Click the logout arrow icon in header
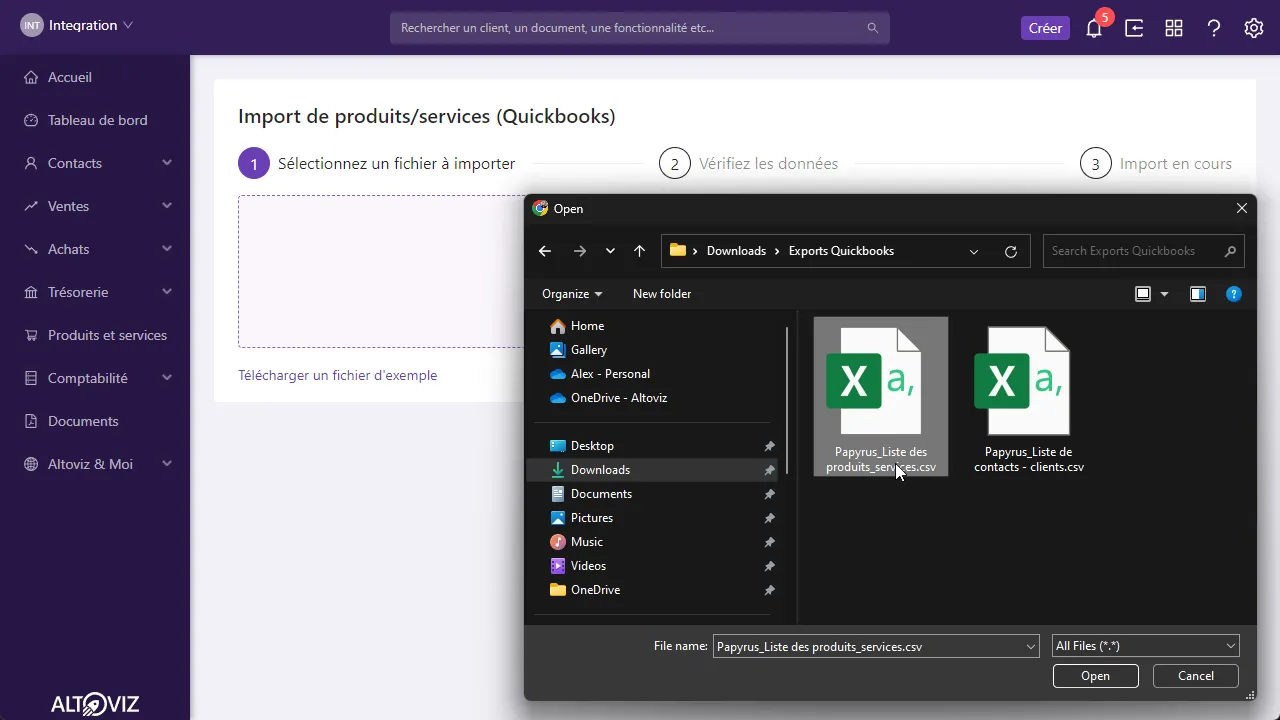 click(1134, 28)
